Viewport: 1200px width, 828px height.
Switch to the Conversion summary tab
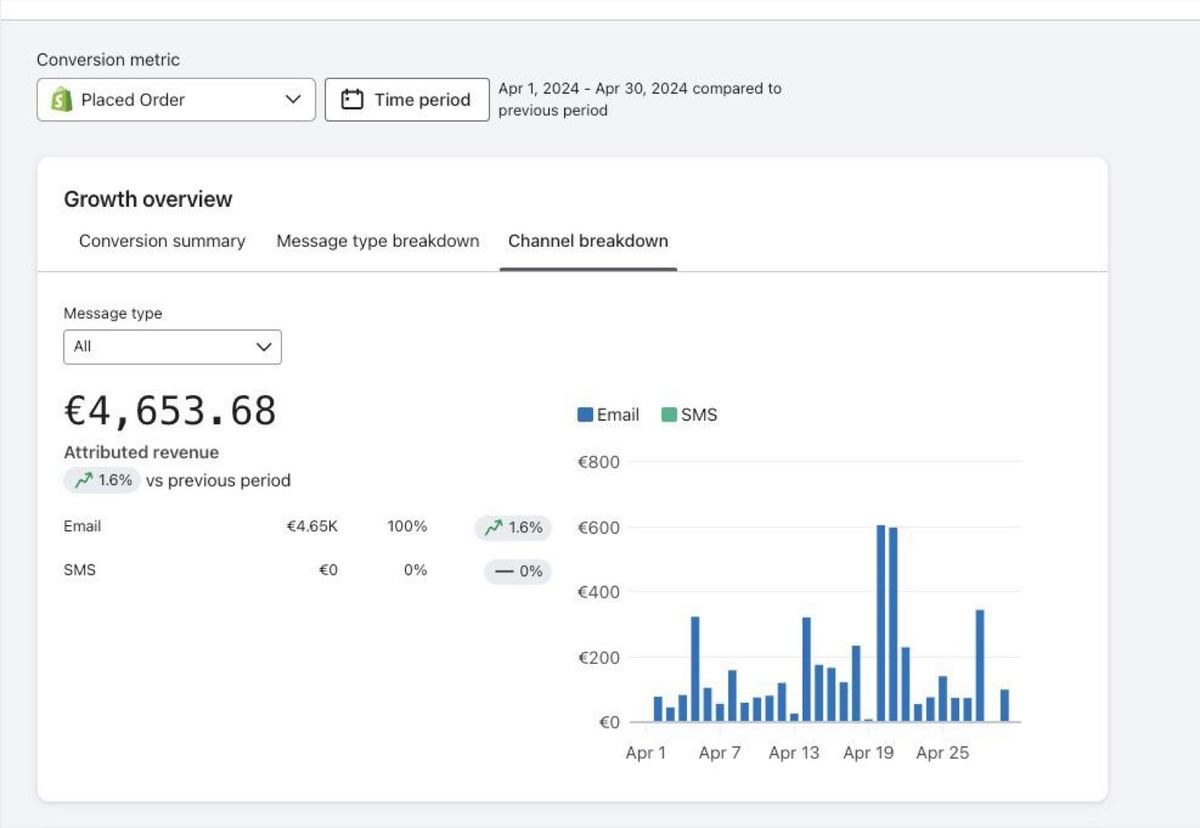[x=162, y=241]
